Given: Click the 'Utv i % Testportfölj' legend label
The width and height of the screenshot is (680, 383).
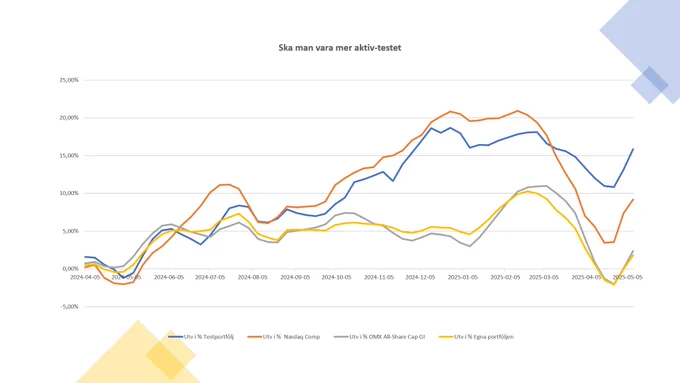Looking at the screenshot, I should click(x=209, y=337).
